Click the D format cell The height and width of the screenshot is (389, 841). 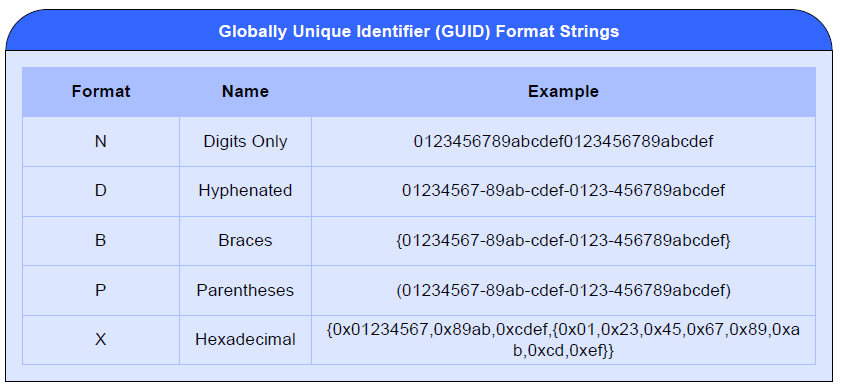tap(100, 191)
